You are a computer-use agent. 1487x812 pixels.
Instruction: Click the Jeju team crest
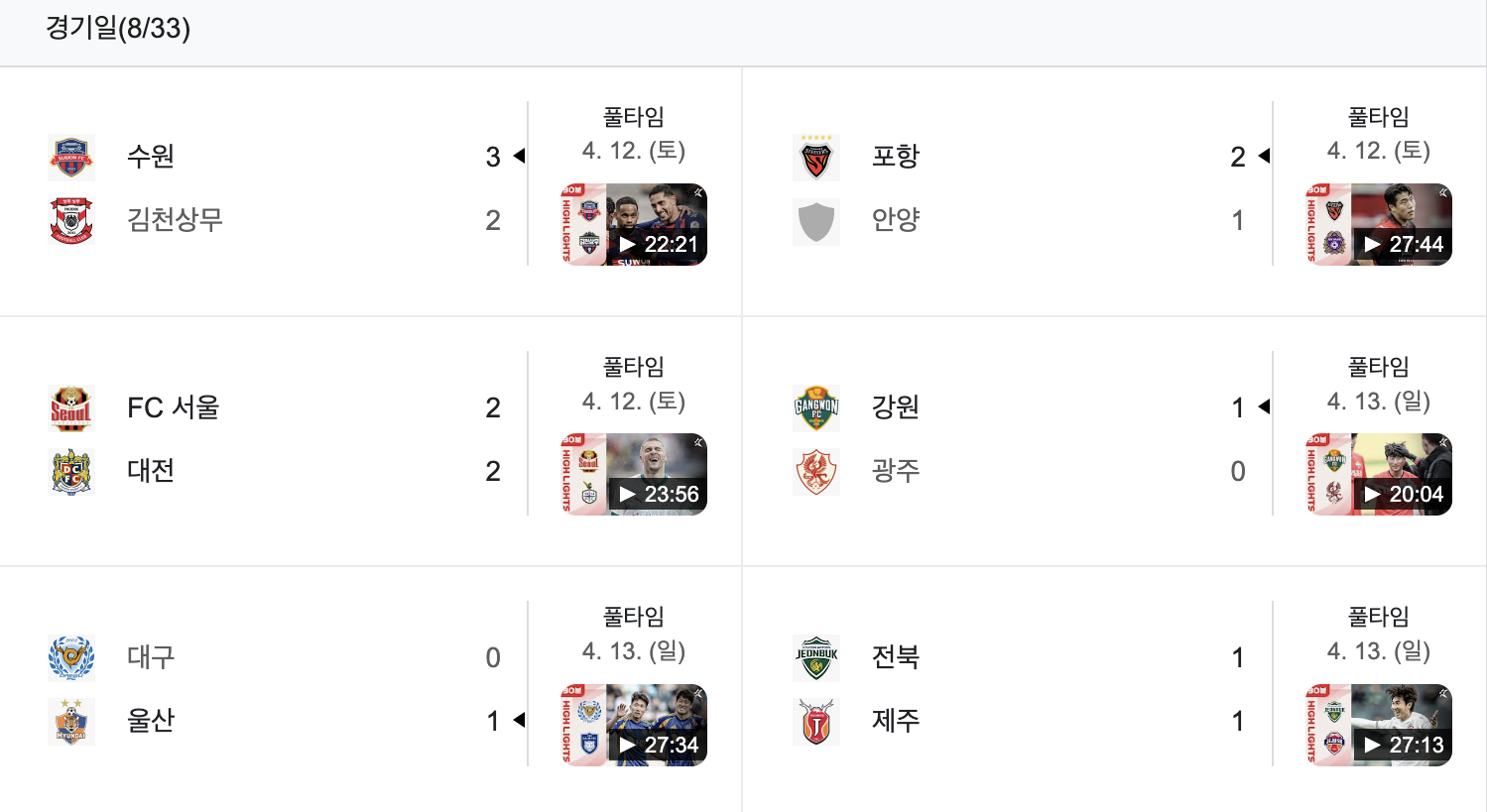coord(816,721)
